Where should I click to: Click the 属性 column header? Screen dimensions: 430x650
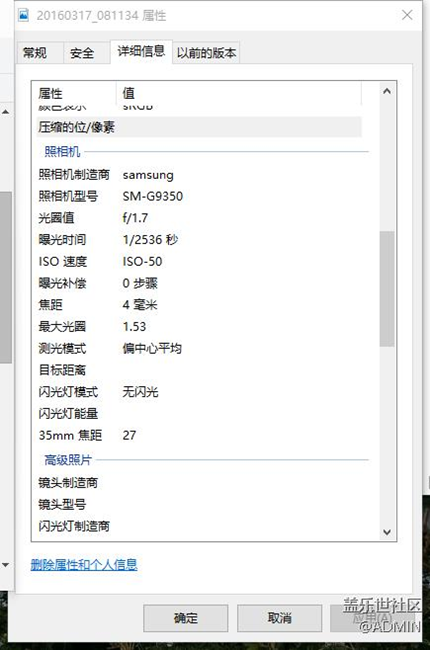pyautogui.click(x=76, y=93)
